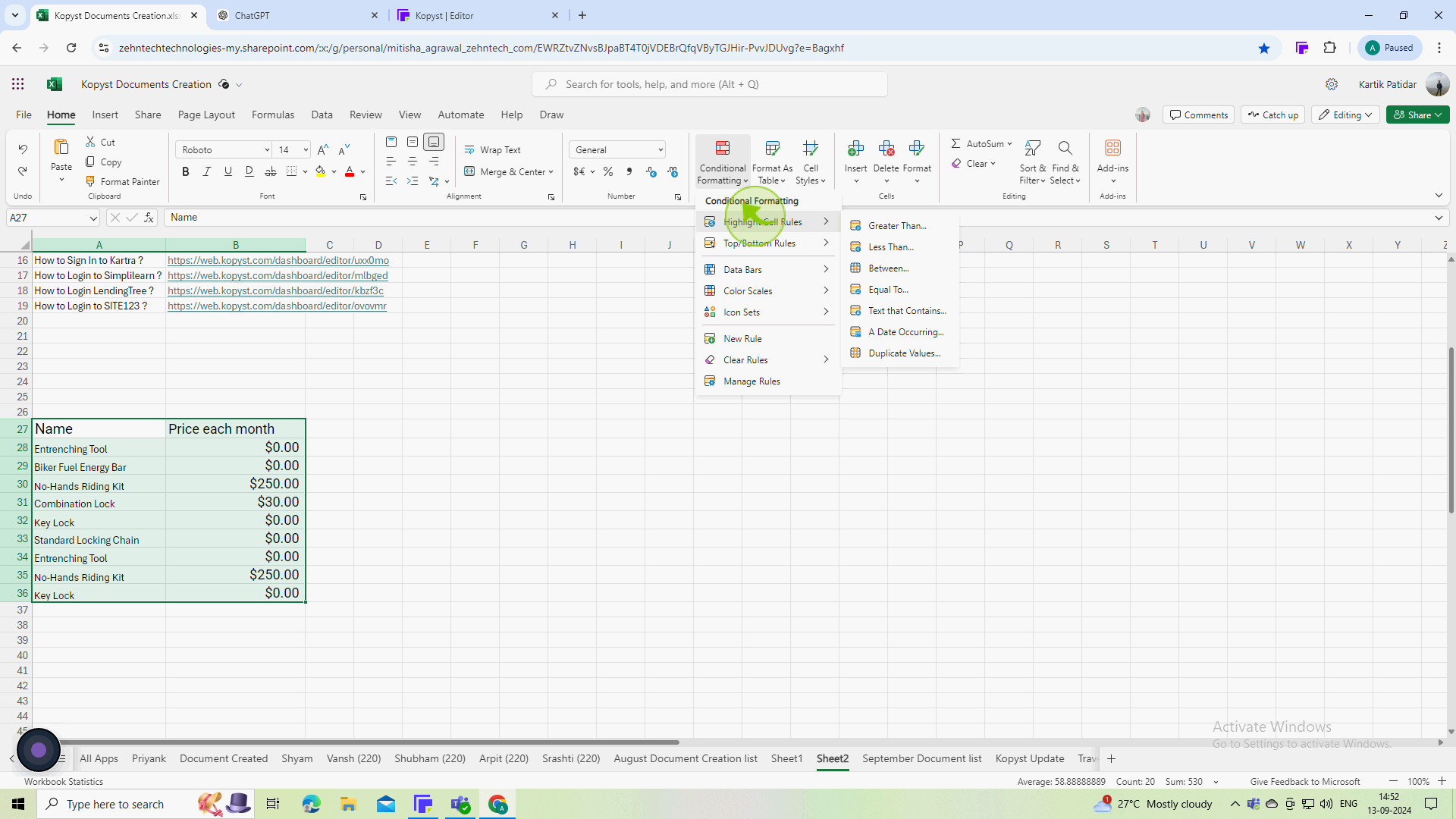
Task: Expand the AutoSum dropdown arrow
Action: [x=1010, y=144]
